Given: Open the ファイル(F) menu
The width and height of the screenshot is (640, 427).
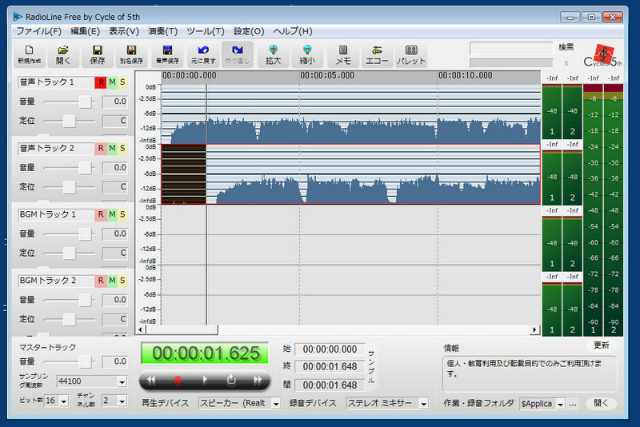Looking at the screenshot, I should point(39,31).
